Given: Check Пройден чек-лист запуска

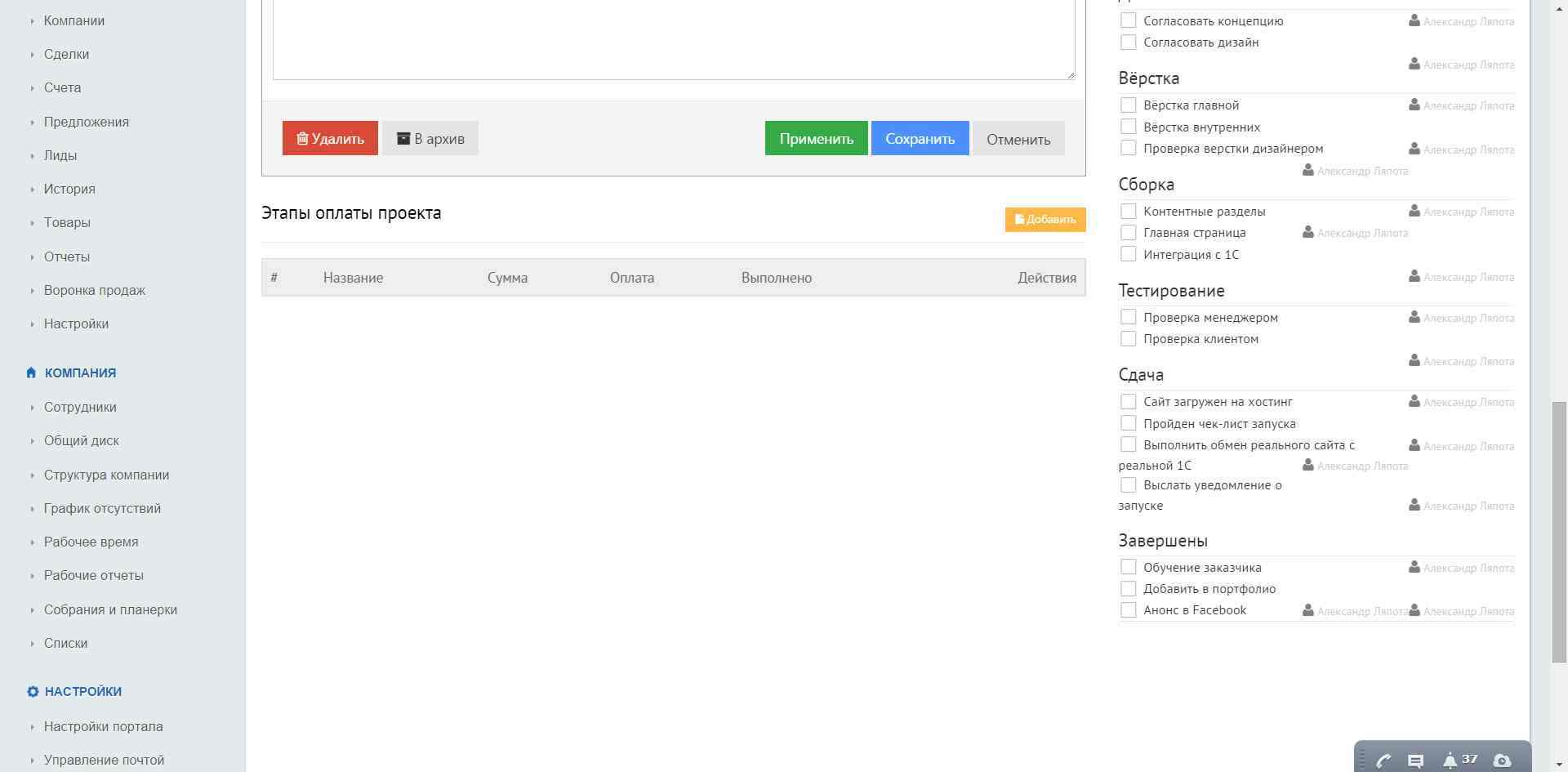Looking at the screenshot, I should [1128, 423].
